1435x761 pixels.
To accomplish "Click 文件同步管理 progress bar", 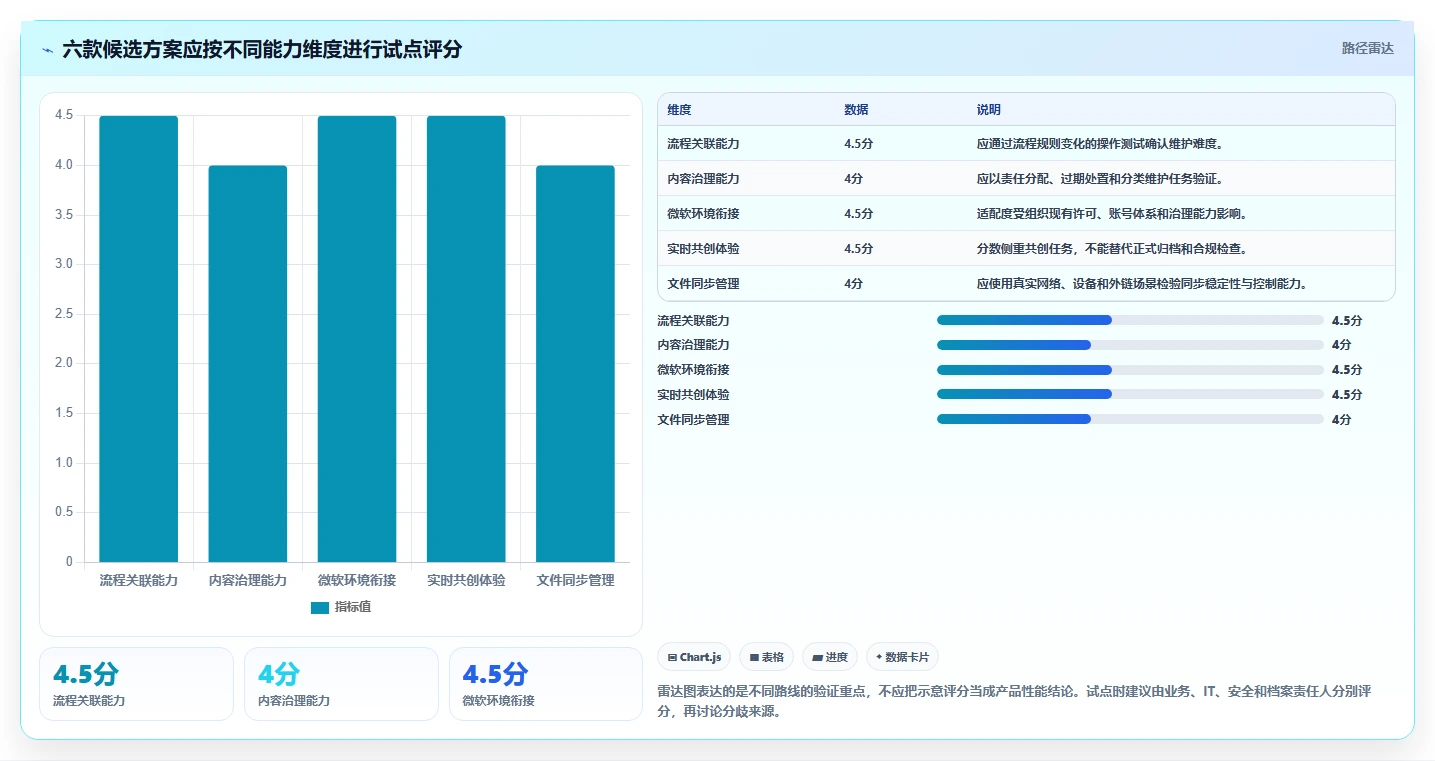I will 1130,419.
